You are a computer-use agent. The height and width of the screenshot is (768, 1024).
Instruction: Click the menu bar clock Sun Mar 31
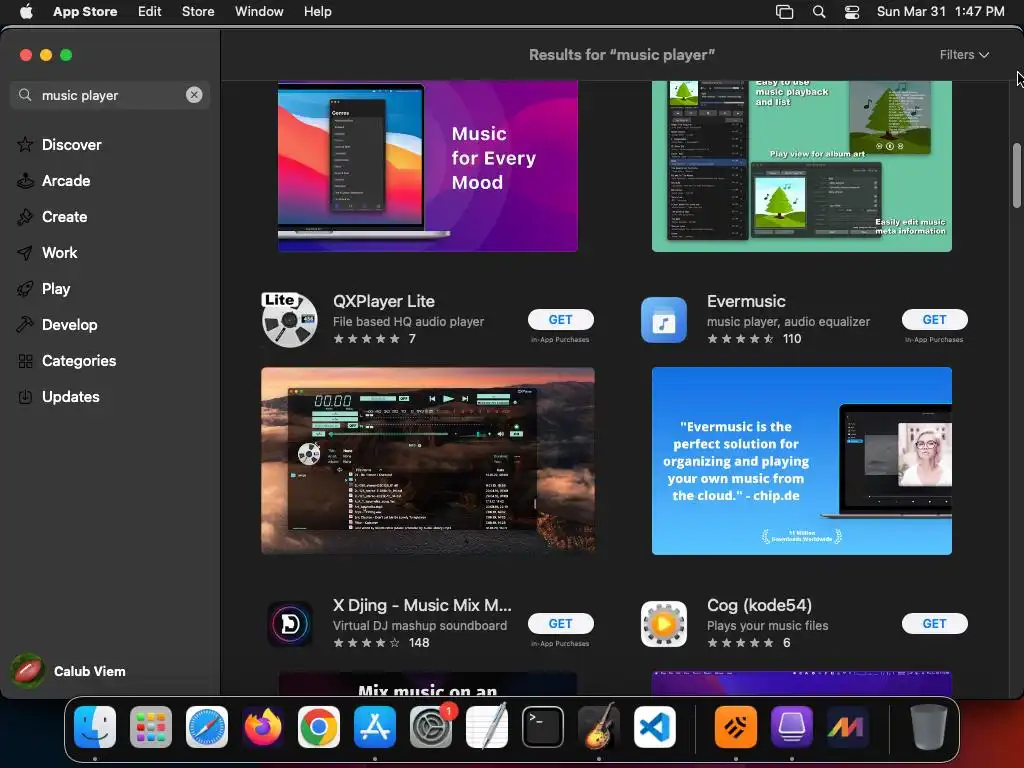pyautogui.click(x=940, y=12)
